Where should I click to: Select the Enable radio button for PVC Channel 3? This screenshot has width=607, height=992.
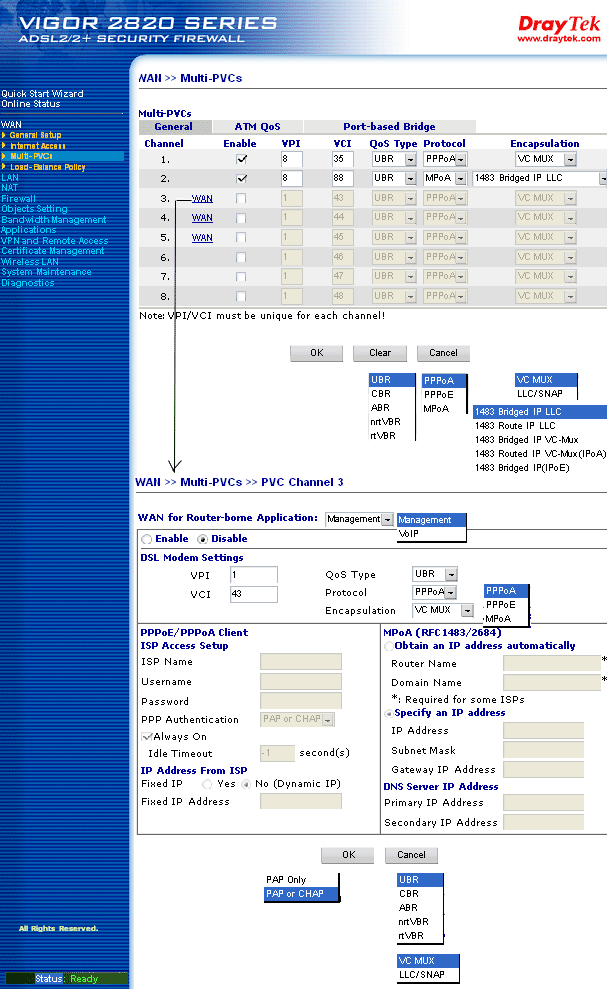[147, 539]
